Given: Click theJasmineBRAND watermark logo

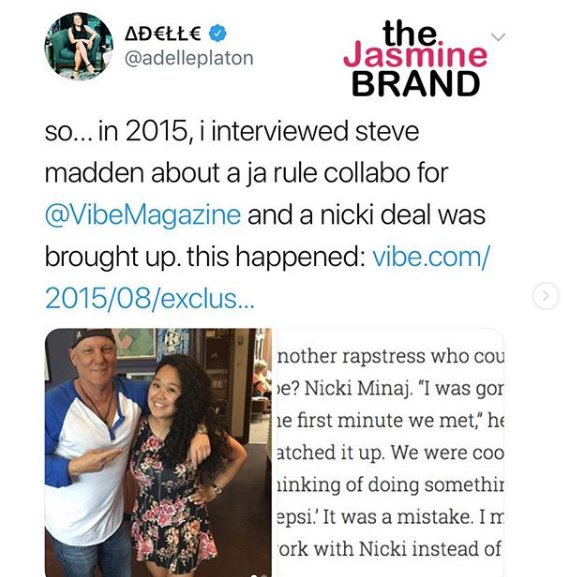Looking at the screenshot, I should (x=415, y=59).
